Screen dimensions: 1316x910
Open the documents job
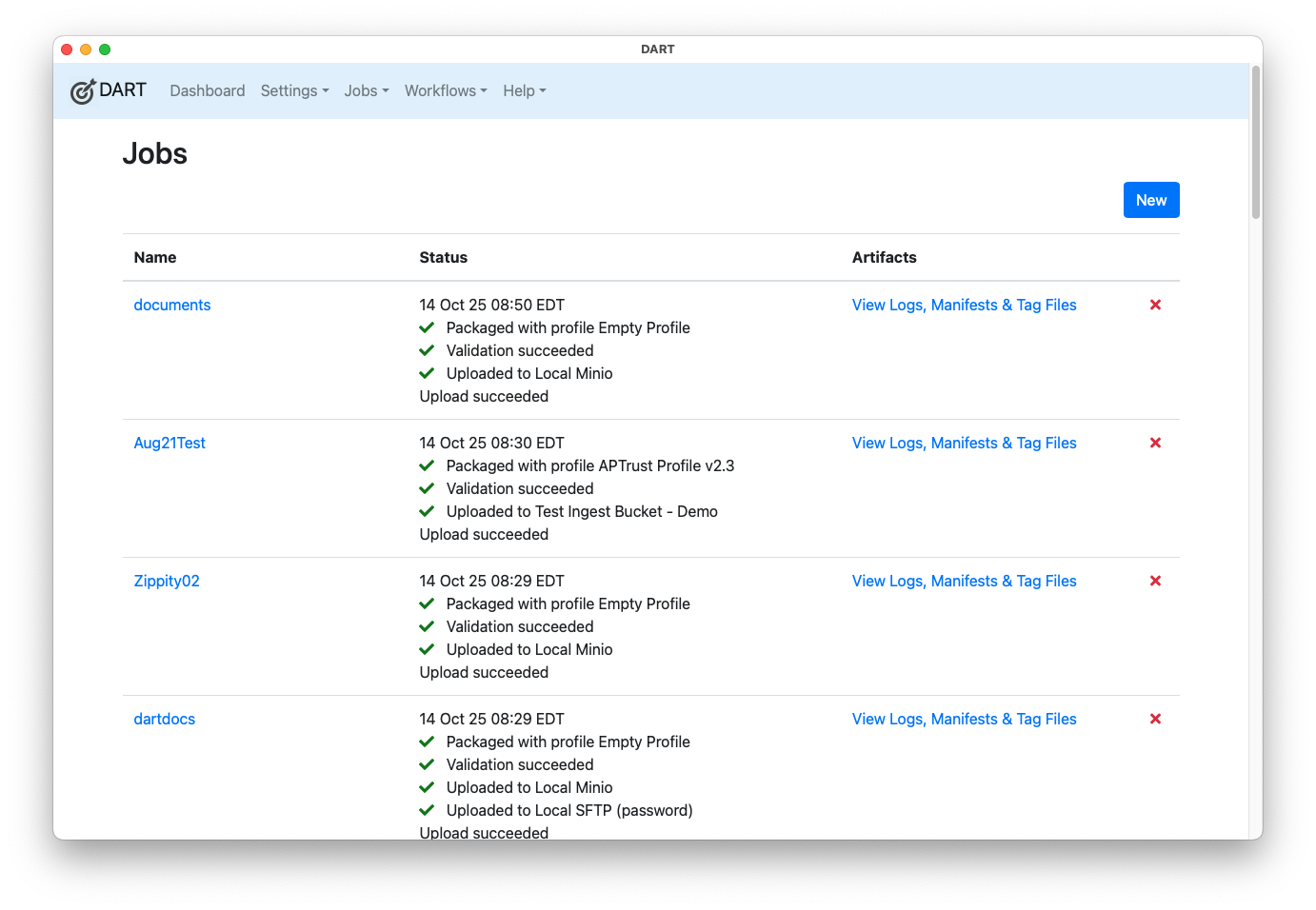click(x=171, y=305)
